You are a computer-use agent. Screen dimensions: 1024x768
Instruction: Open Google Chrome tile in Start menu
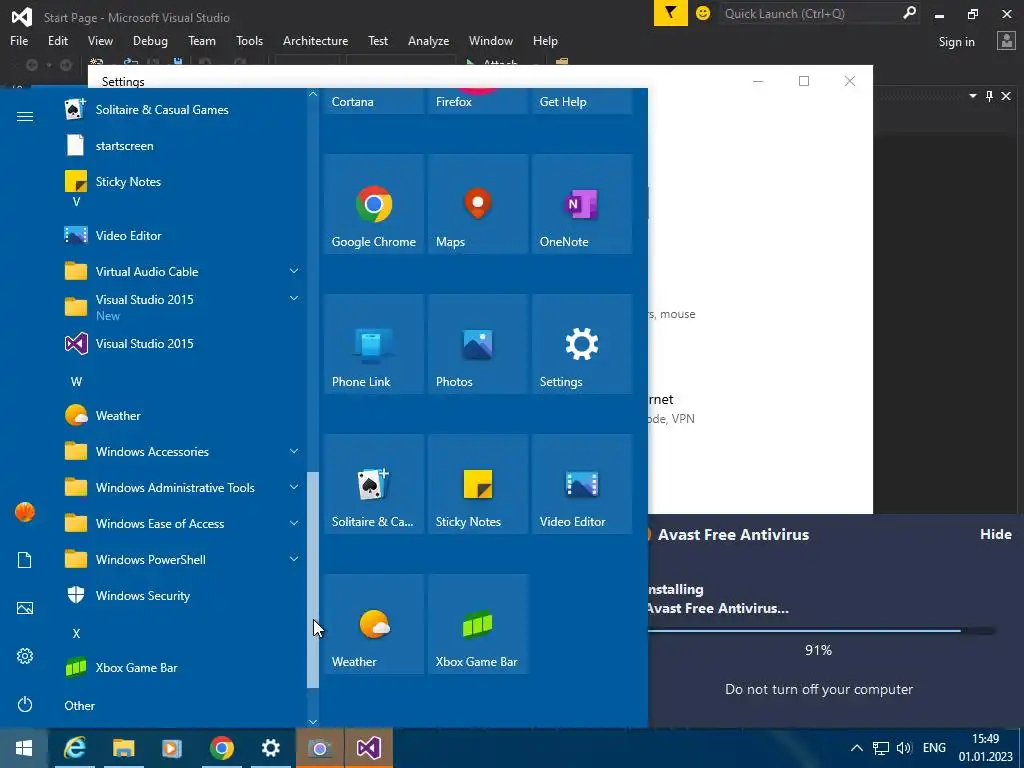tap(374, 204)
